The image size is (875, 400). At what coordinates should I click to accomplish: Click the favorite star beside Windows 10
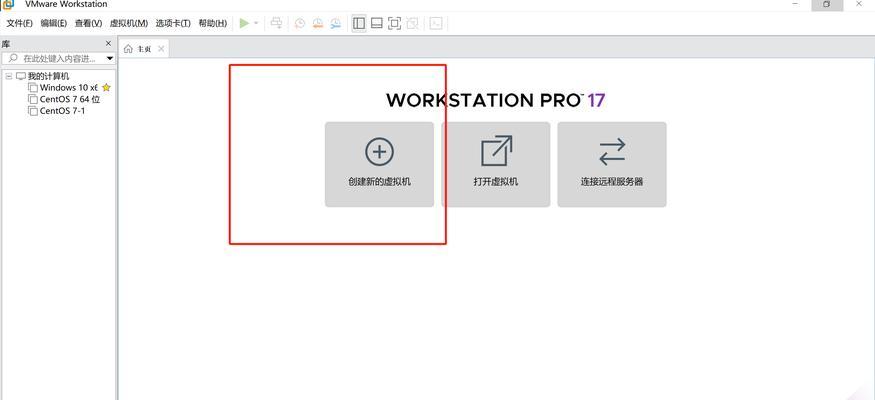pyautogui.click(x=106, y=88)
